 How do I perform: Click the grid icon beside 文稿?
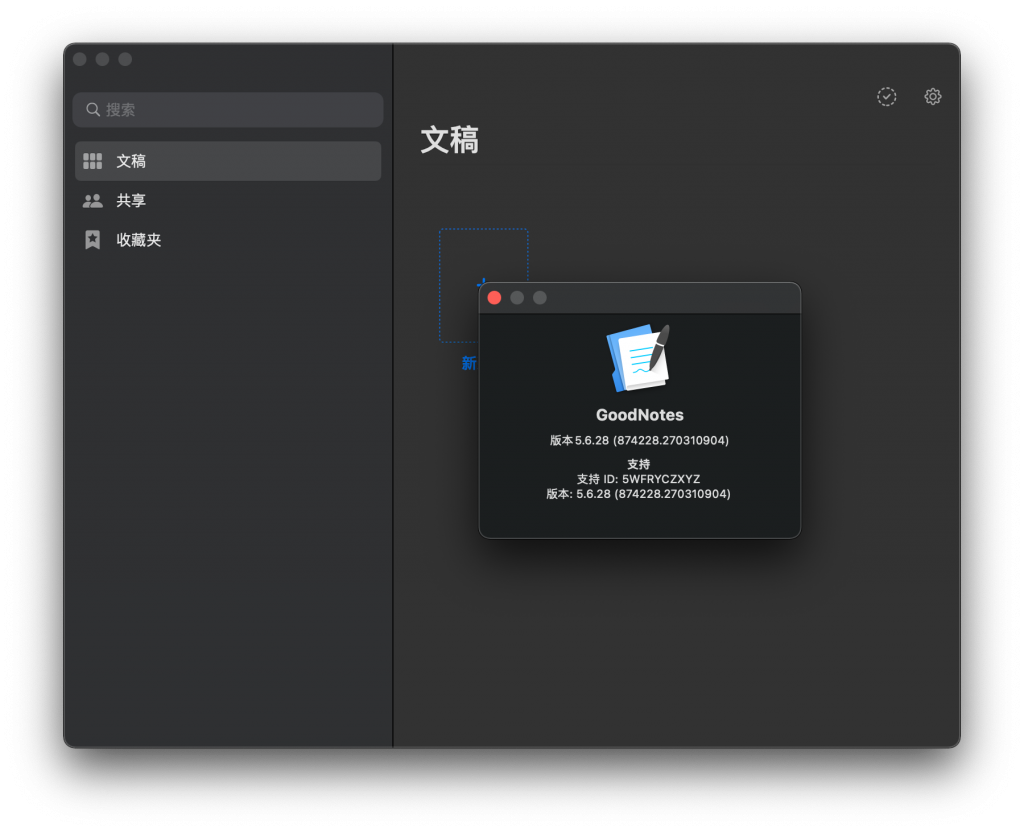[93, 161]
